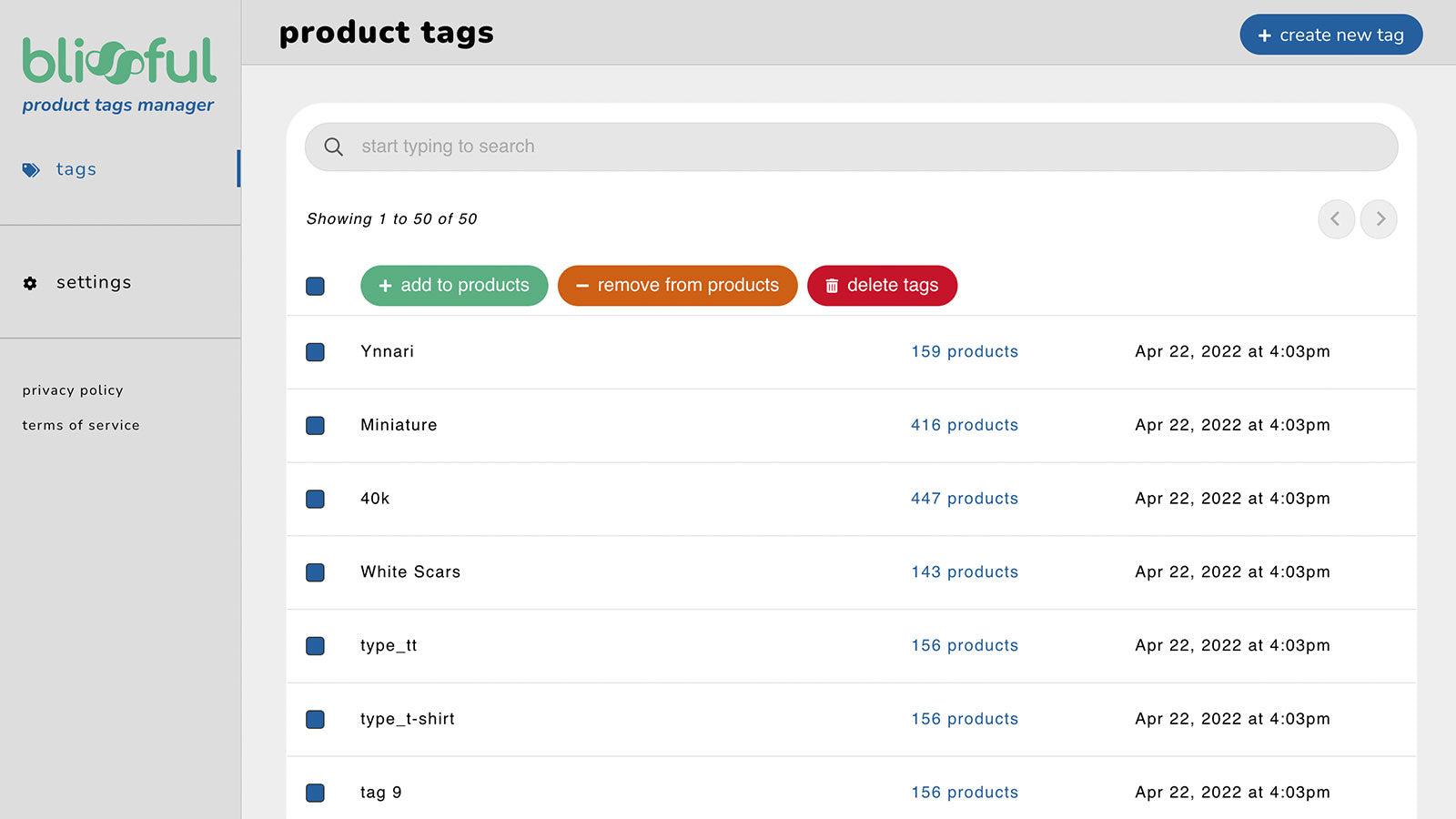1456x819 pixels.
Task: Click the next page chevron
Action: point(1379,219)
